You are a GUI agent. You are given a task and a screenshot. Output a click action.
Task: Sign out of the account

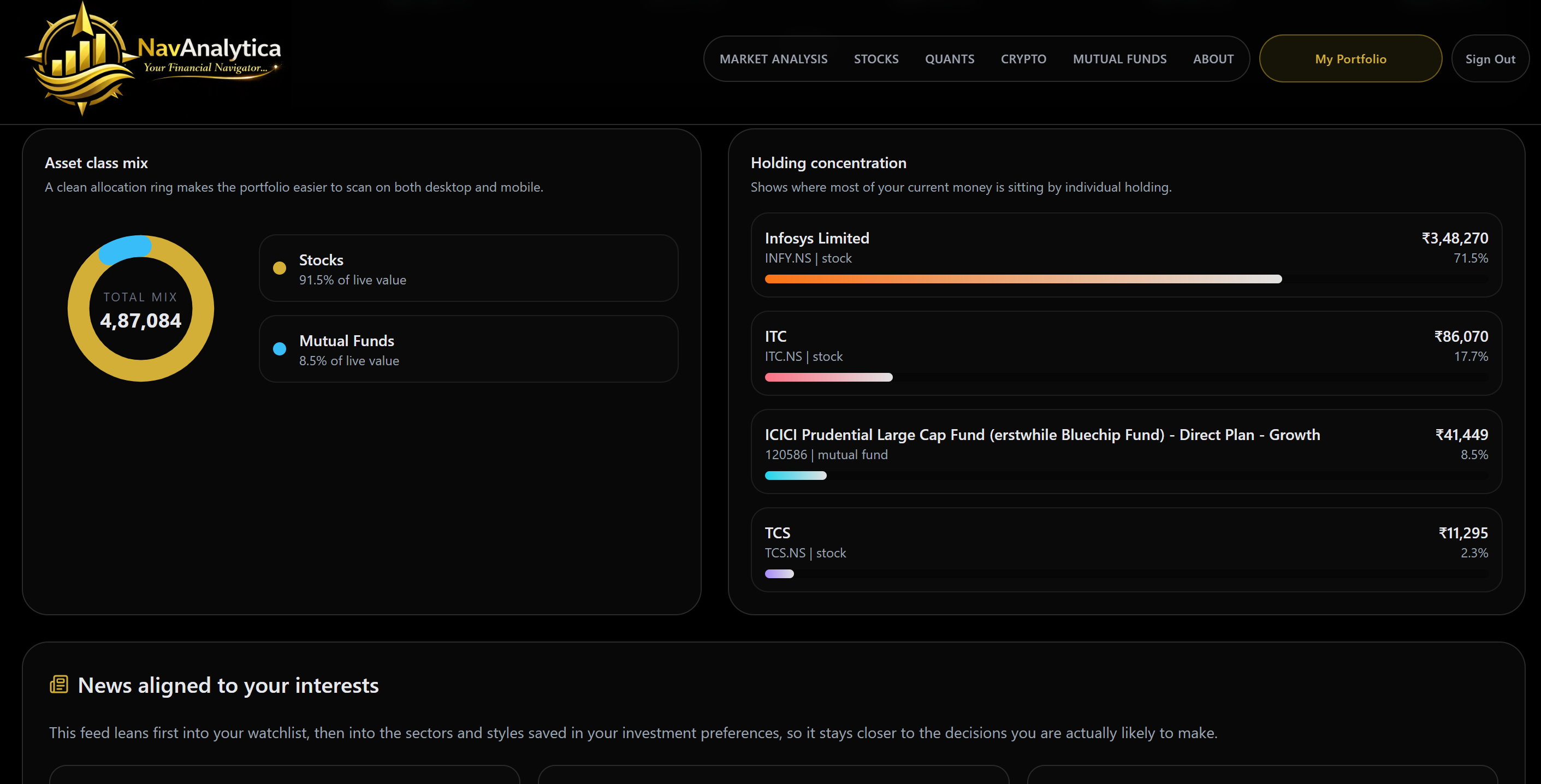(1490, 58)
